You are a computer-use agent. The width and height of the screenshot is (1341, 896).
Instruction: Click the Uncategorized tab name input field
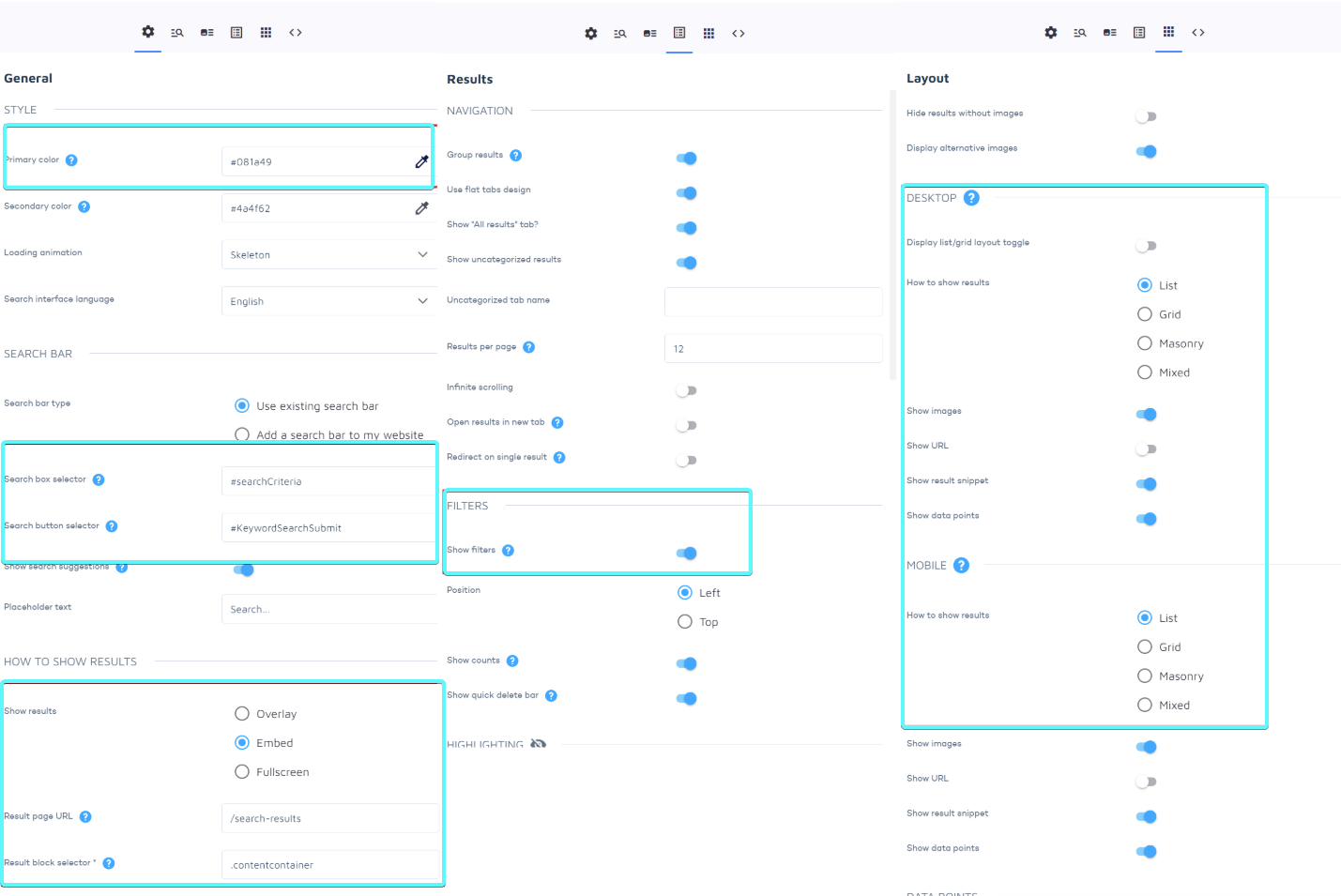click(x=772, y=302)
